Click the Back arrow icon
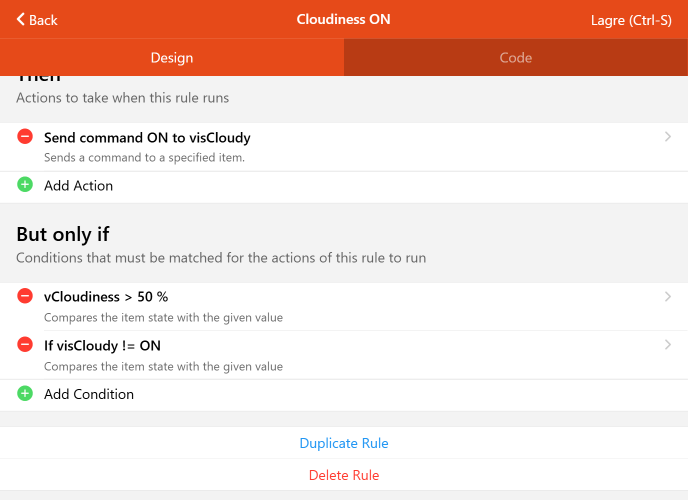This screenshot has width=688, height=500. 20,20
